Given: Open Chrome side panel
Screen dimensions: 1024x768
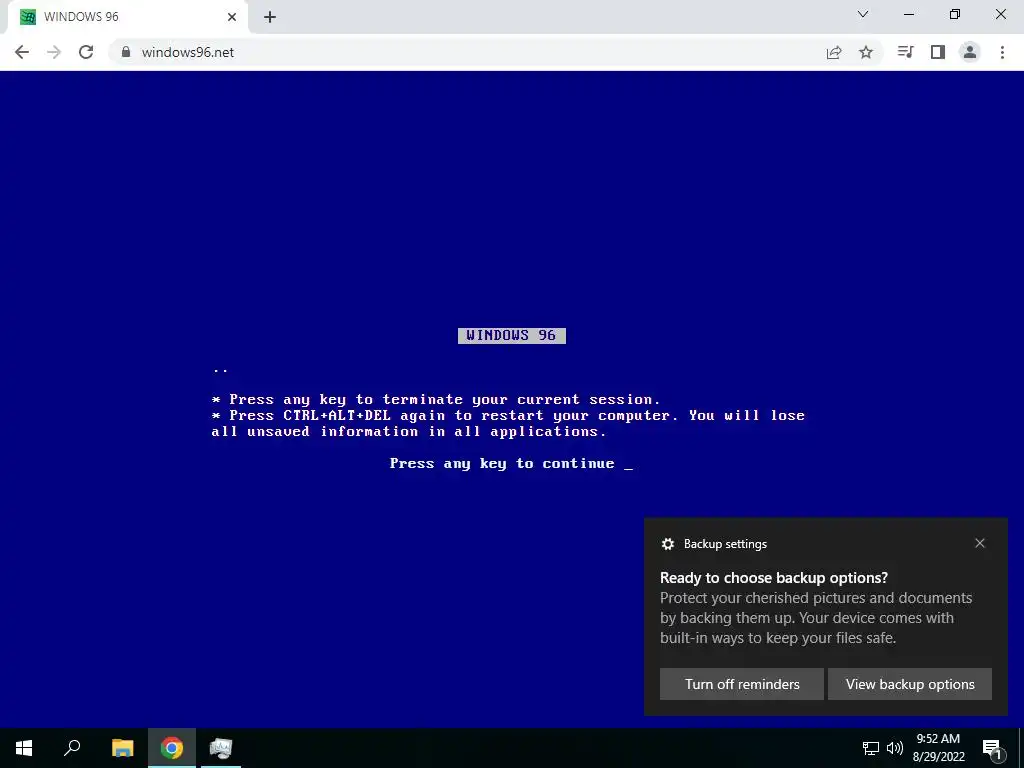Looking at the screenshot, I should 938,52.
